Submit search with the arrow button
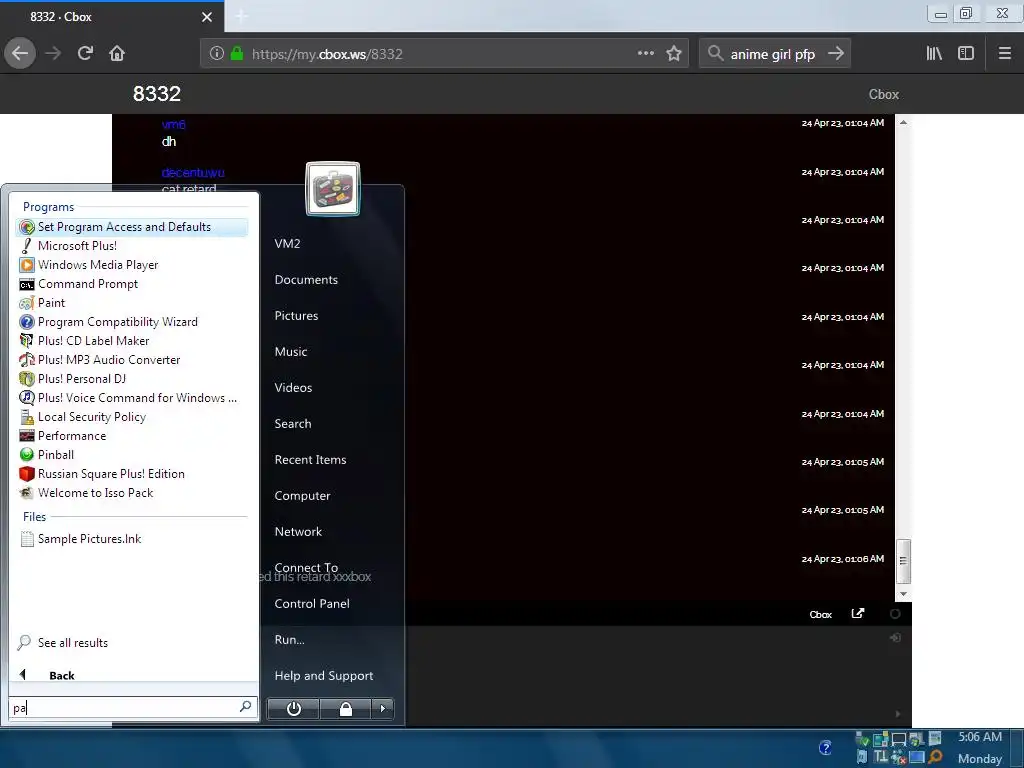This screenshot has width=1024, height=768. click(x=836, y=54)
